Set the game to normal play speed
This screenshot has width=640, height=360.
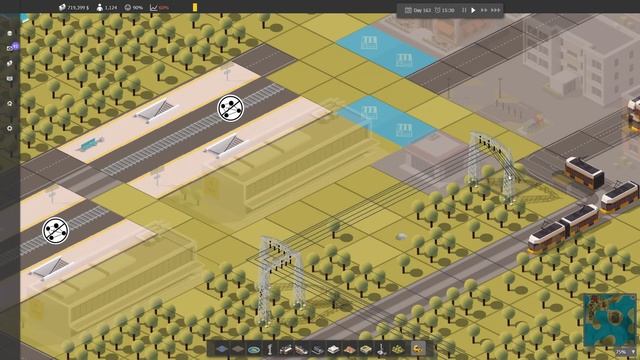tap(473, 10)
